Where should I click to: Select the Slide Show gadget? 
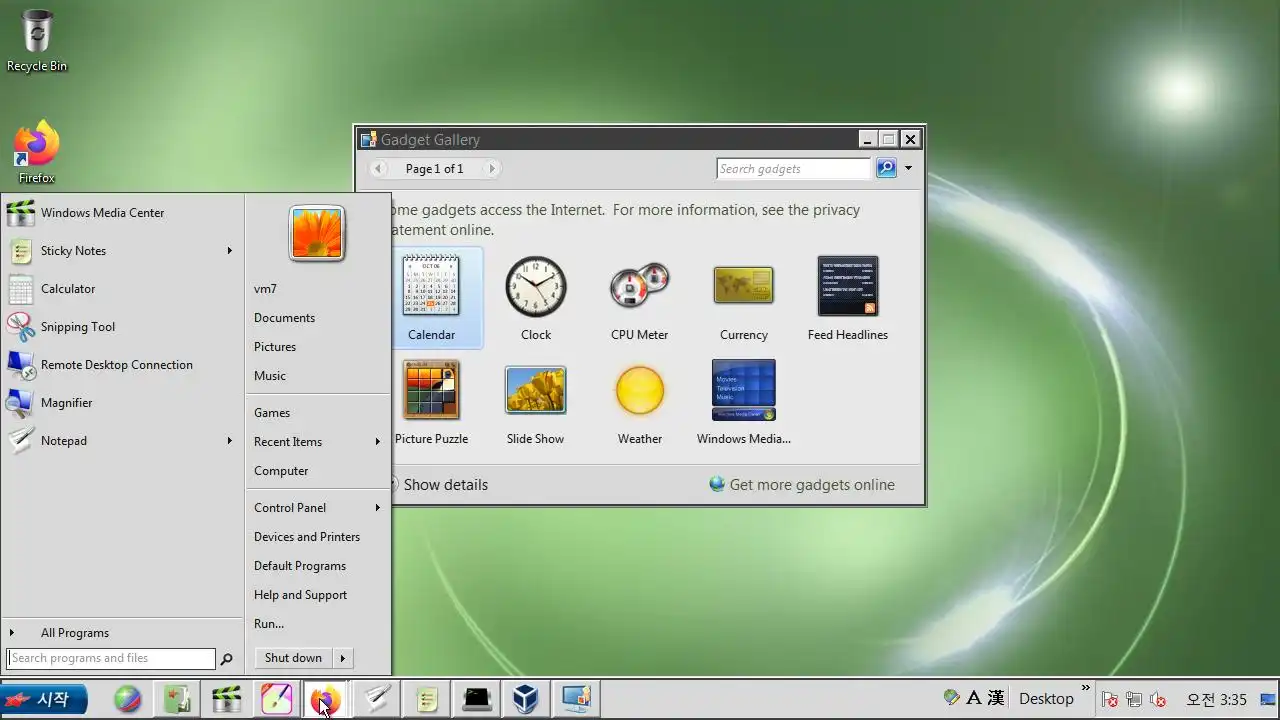[535, 402]
